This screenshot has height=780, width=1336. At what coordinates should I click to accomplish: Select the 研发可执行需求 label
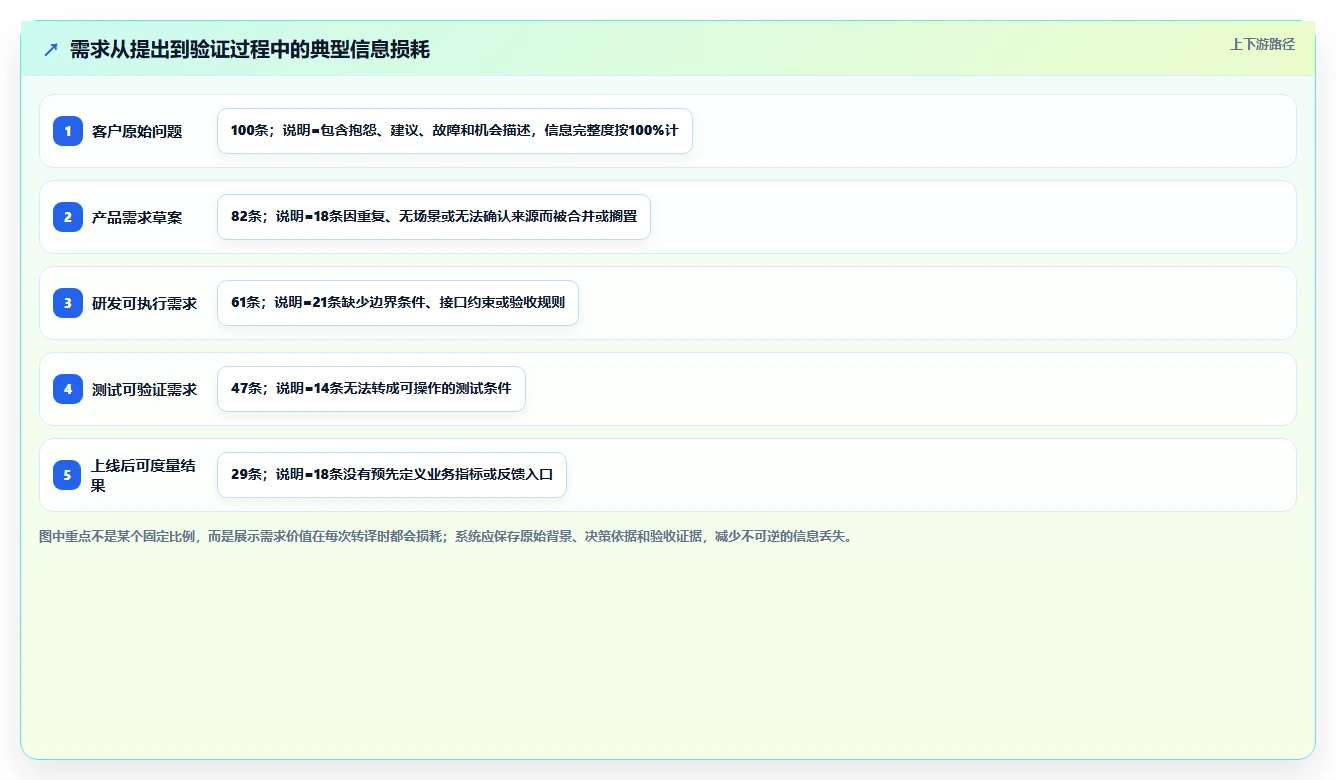click(144, 303)
